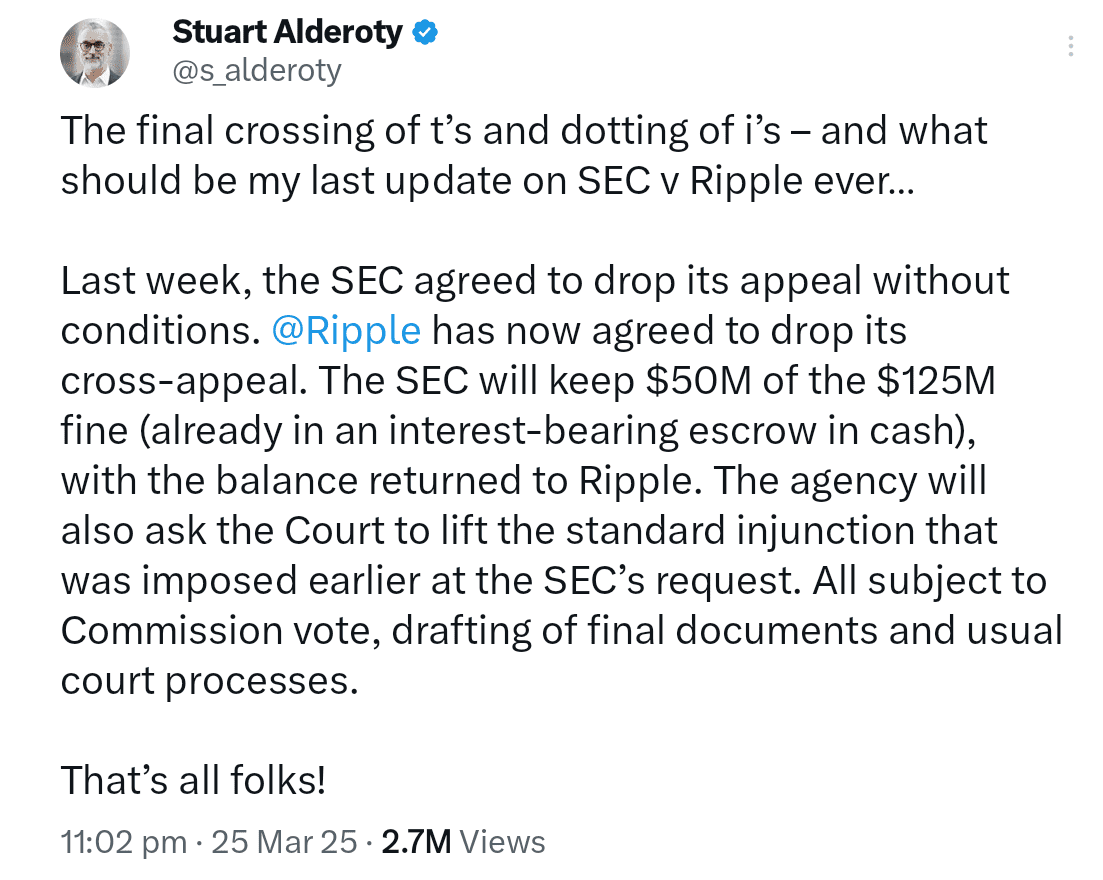Screen dimensions: 1103x880
Task: Select the phrase 'That's all folks!'
Action: coord(193,781)
